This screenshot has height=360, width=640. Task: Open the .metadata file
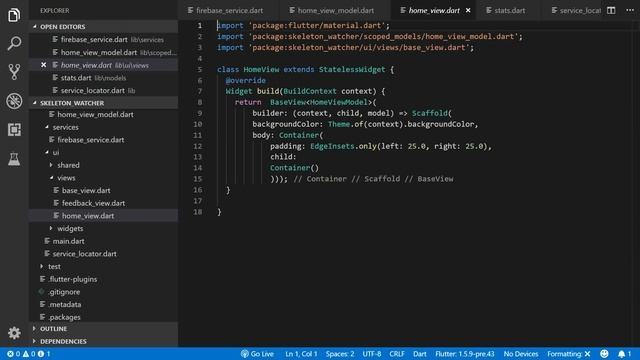104,304
